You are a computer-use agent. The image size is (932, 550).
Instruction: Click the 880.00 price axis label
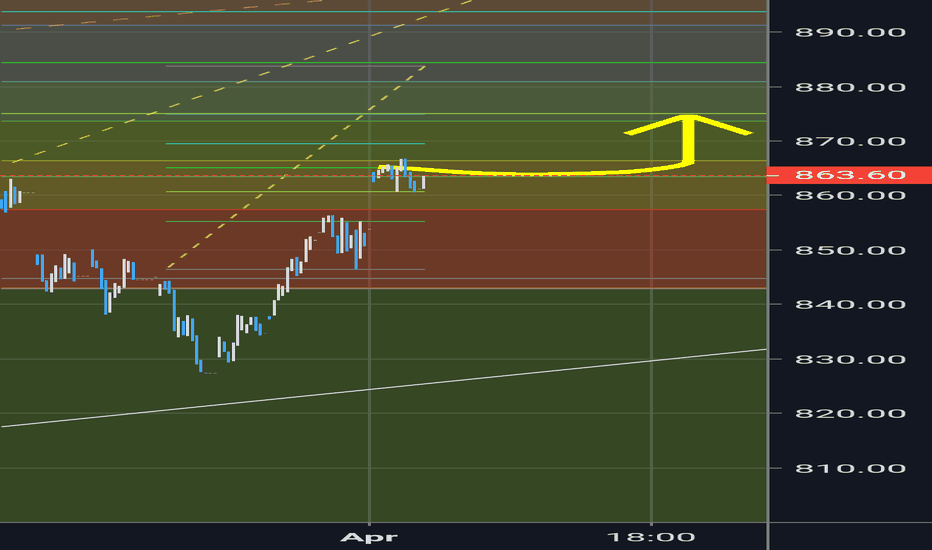pyautogui.click(x=850, y=87)
